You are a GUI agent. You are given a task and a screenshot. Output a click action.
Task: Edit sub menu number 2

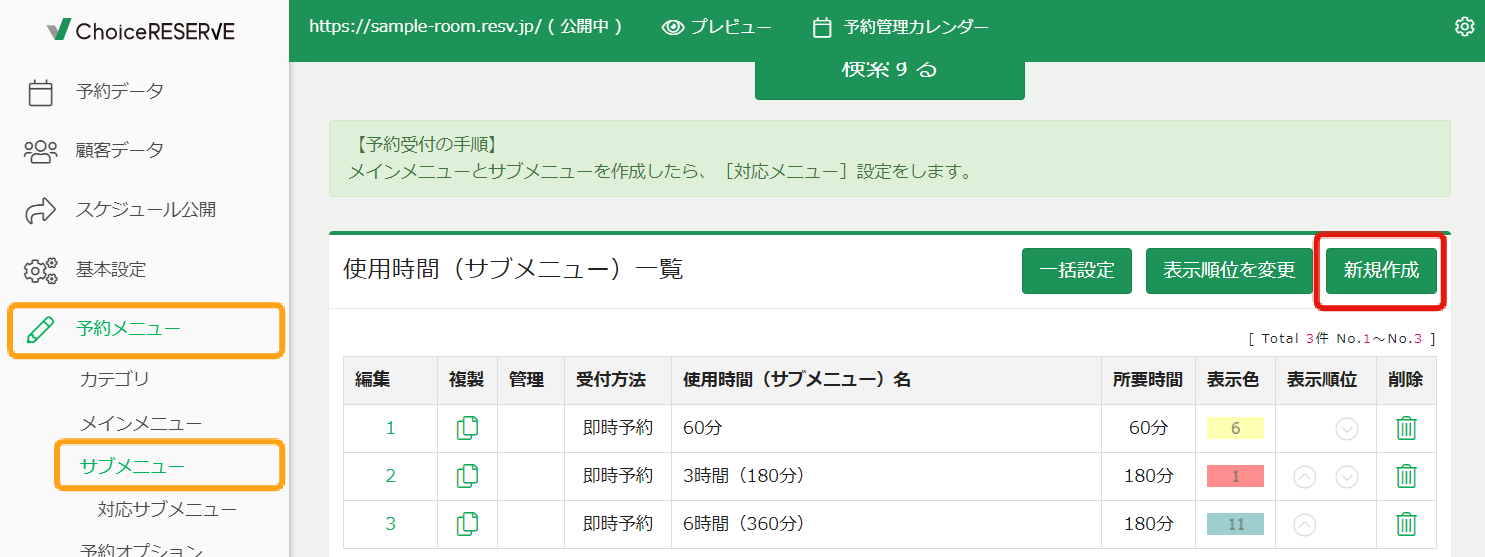coord(391,476)
